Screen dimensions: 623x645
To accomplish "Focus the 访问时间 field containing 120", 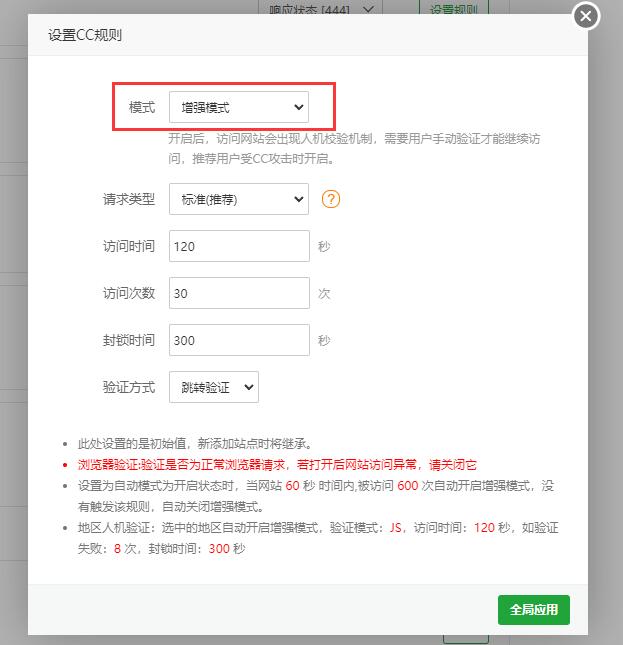I will tap(239, 246).
